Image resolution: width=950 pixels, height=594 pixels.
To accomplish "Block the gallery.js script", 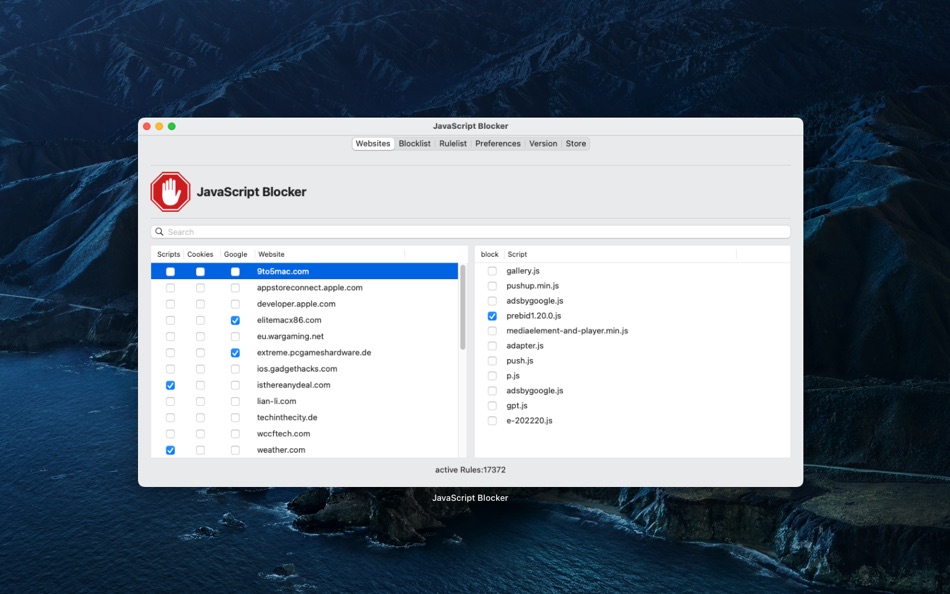I will [492, 271].
